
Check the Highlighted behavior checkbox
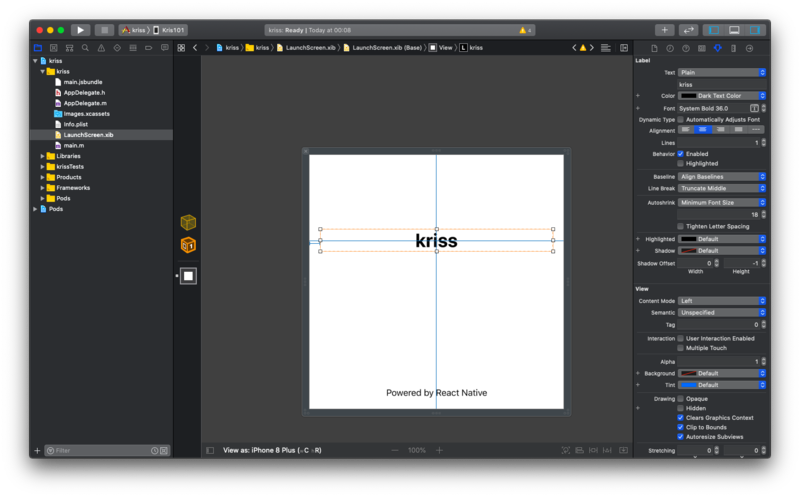(680, 164)
